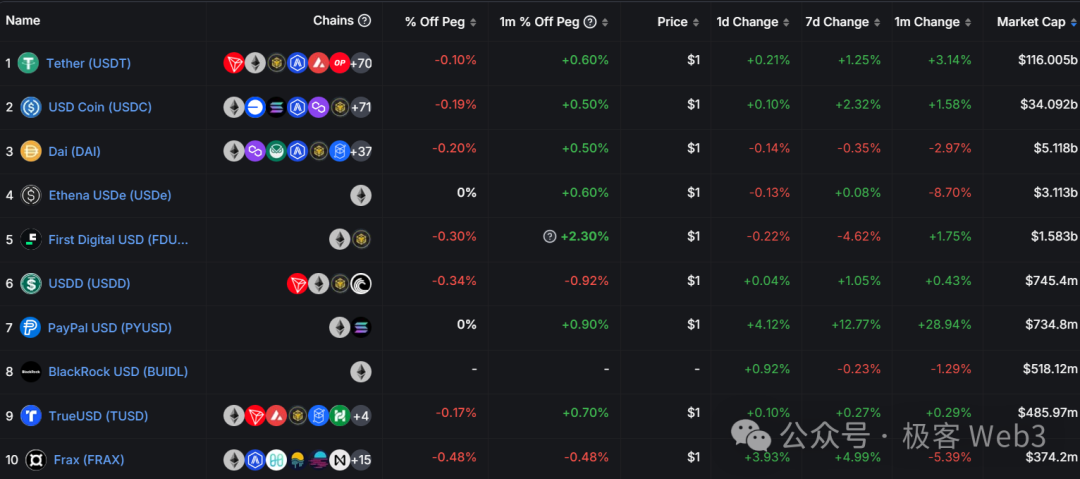This screenshot has height=479, width=1080.
Task: Sort the table by 7d Change column
Action: point(838,22)
